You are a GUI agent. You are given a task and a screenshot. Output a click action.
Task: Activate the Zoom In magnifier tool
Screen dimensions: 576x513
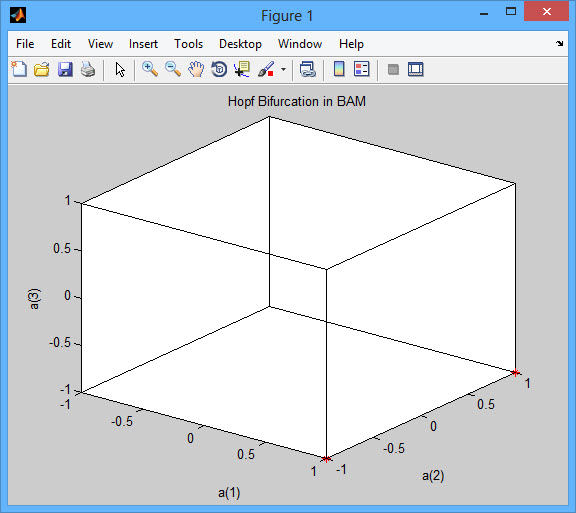pos(150,69)
